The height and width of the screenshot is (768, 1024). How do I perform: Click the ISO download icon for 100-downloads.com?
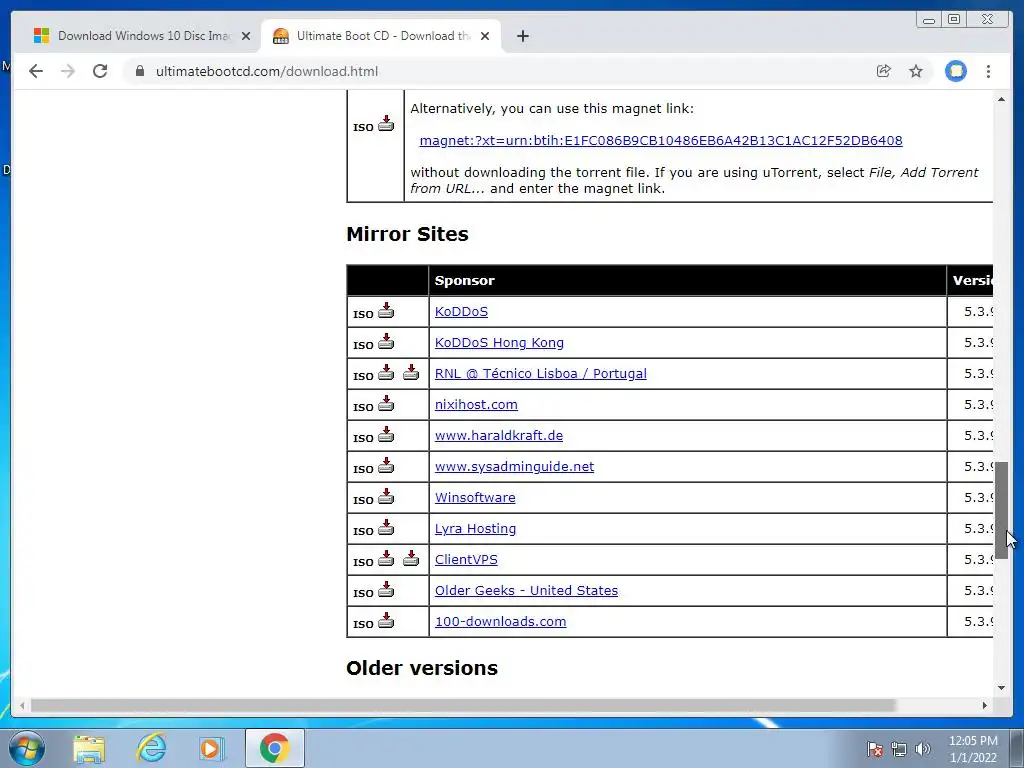386,620
